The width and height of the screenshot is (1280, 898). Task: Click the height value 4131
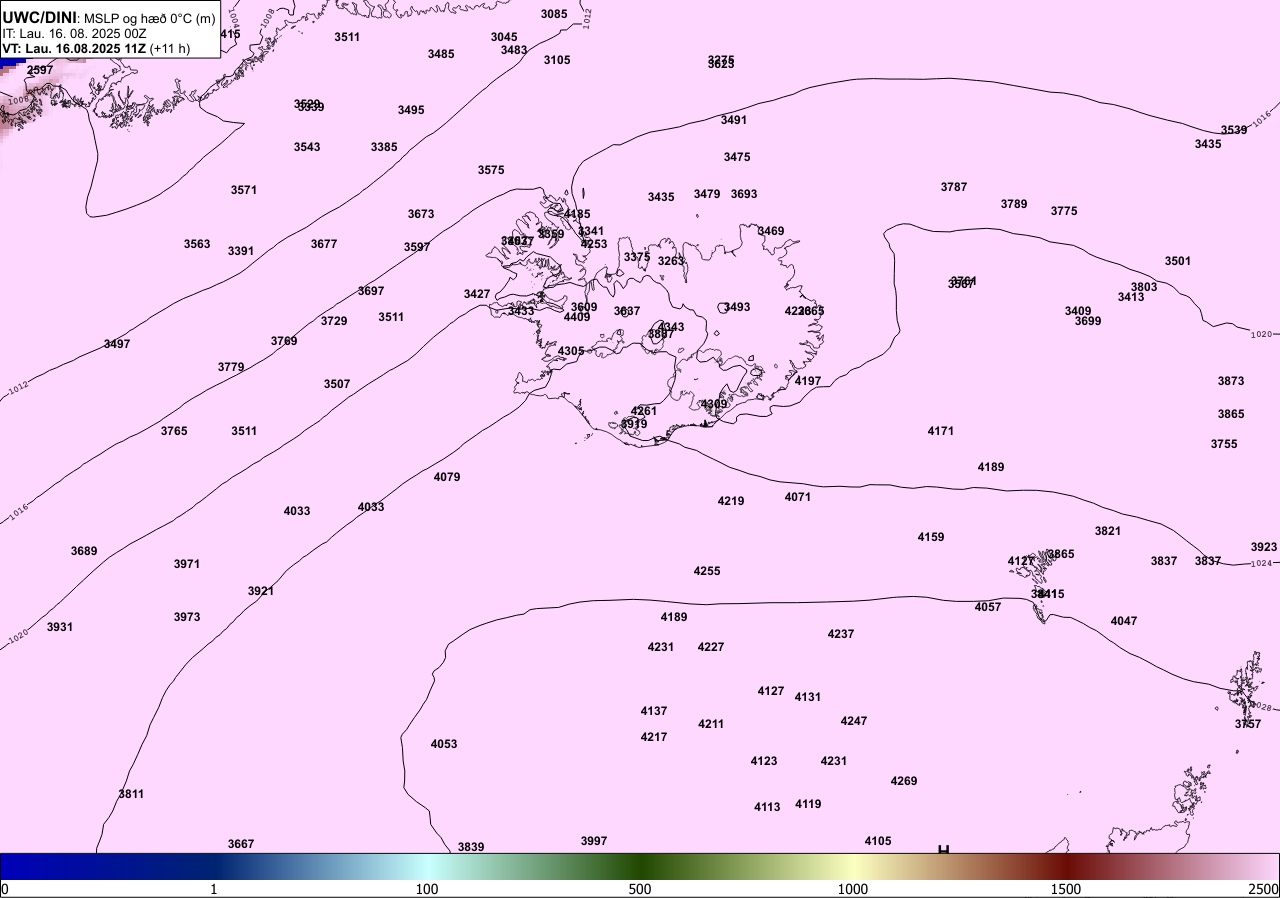(808, 697)
